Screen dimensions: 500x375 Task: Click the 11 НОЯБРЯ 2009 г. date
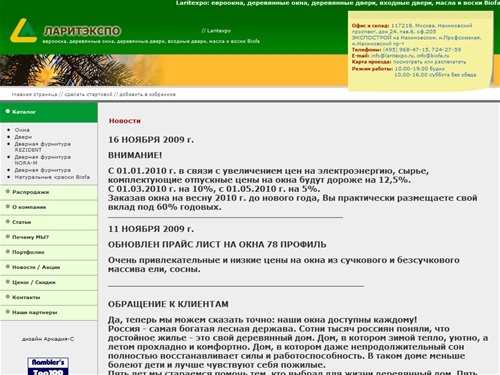point(151,229)
